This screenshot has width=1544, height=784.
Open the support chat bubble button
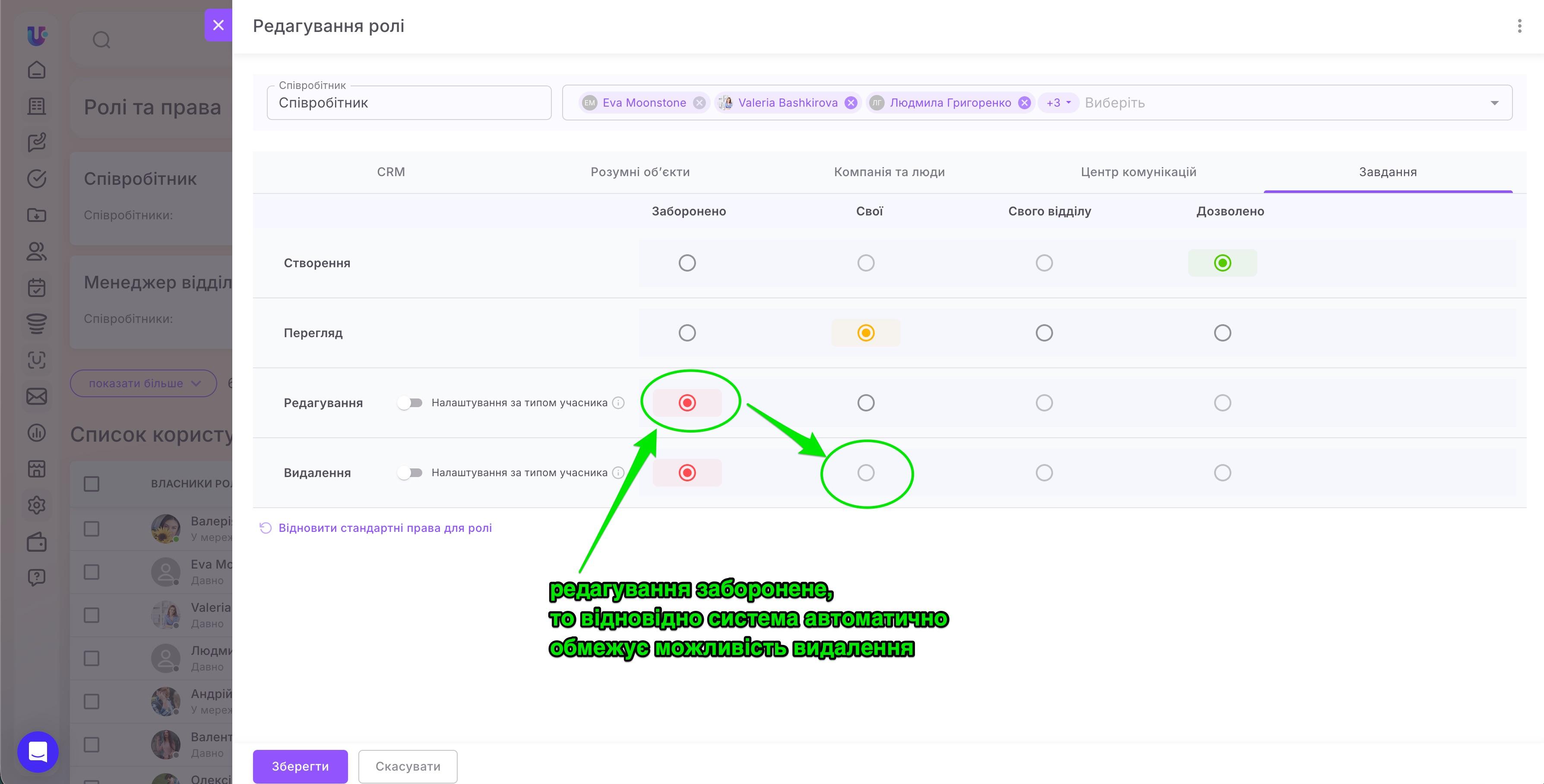pos(38,752)
